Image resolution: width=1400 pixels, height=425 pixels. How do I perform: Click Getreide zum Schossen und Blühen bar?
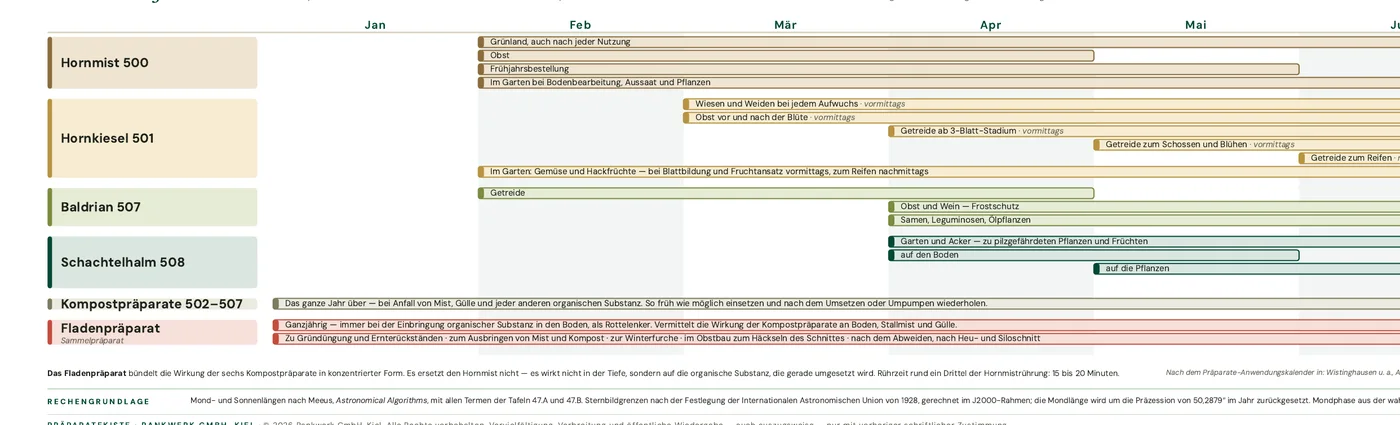tap(1246, 144)
